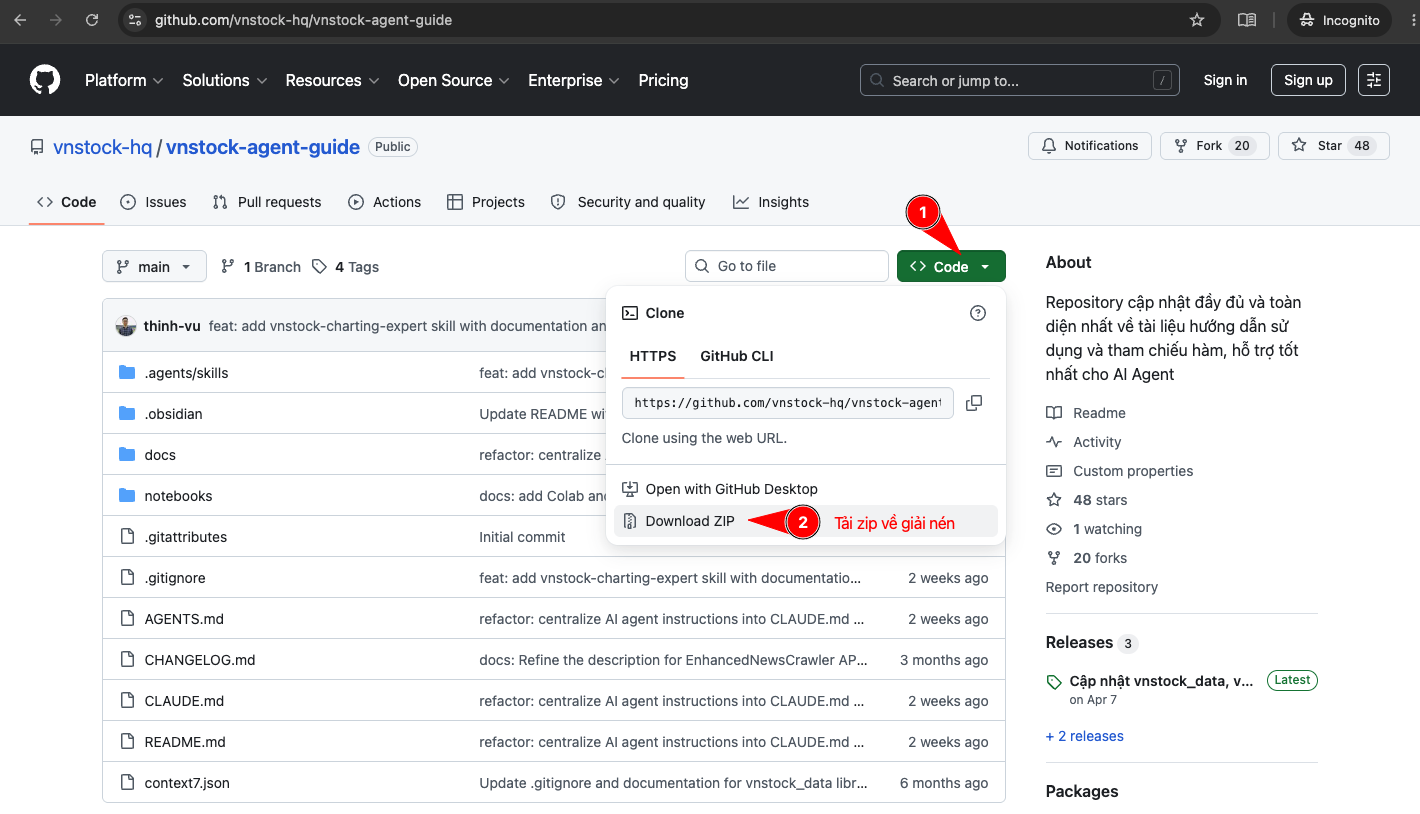Select the Code repository tab

tap(67, 202)
